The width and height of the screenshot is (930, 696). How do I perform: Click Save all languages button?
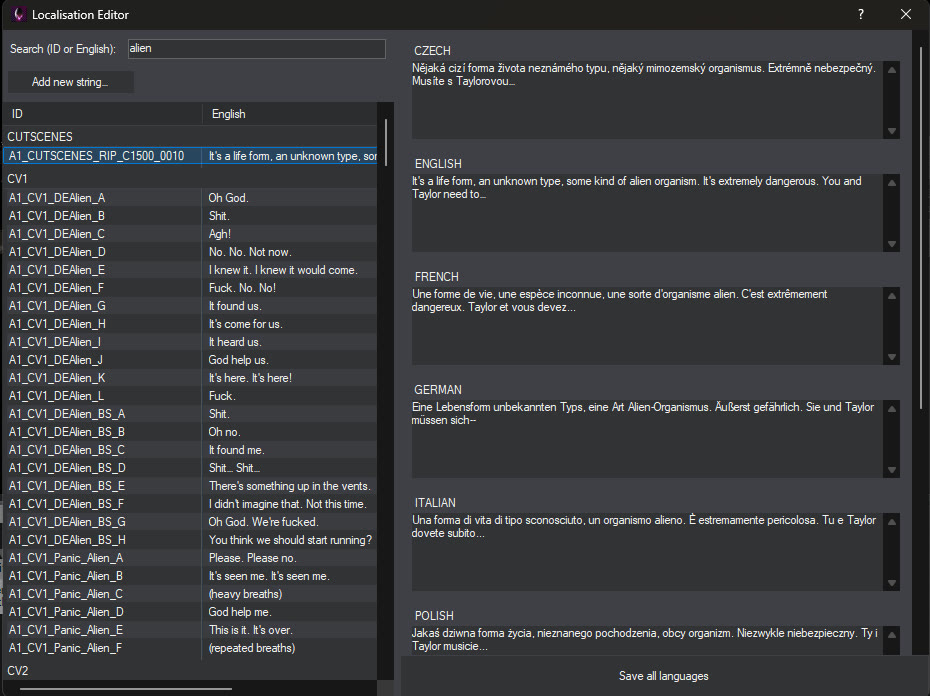[663, 676]
